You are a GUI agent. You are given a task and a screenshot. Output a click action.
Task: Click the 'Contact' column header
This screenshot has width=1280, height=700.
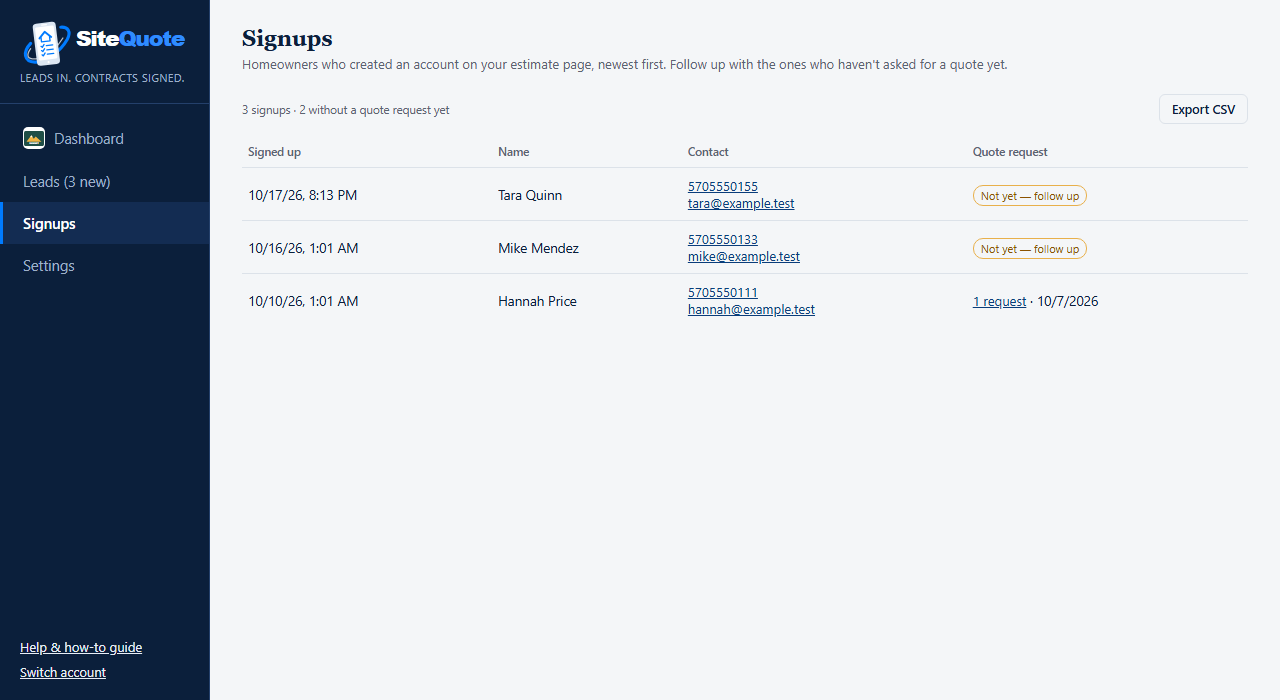[x=708, y=152]
